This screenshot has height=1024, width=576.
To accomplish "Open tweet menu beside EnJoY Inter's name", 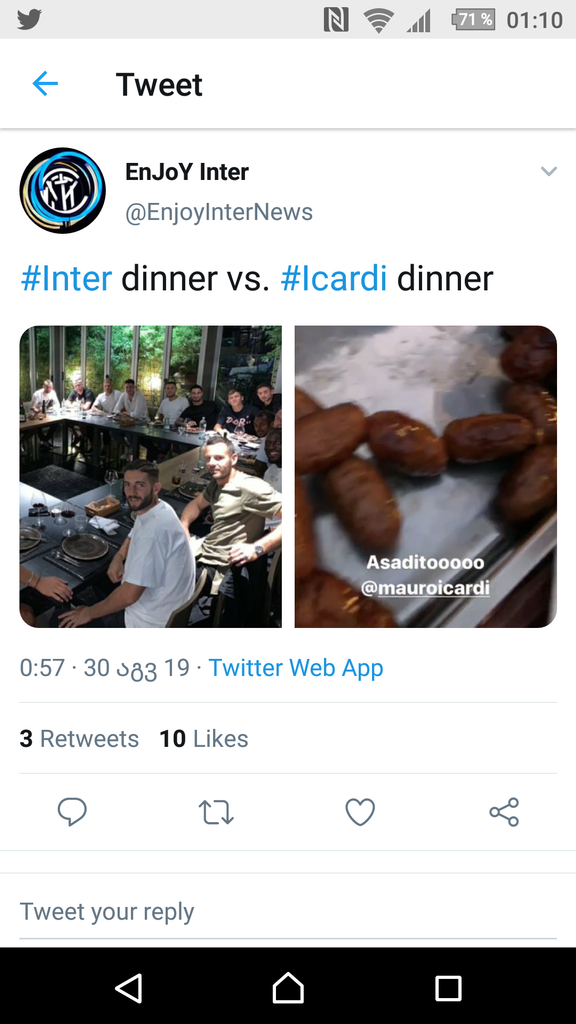I will [x=549, y=171].
